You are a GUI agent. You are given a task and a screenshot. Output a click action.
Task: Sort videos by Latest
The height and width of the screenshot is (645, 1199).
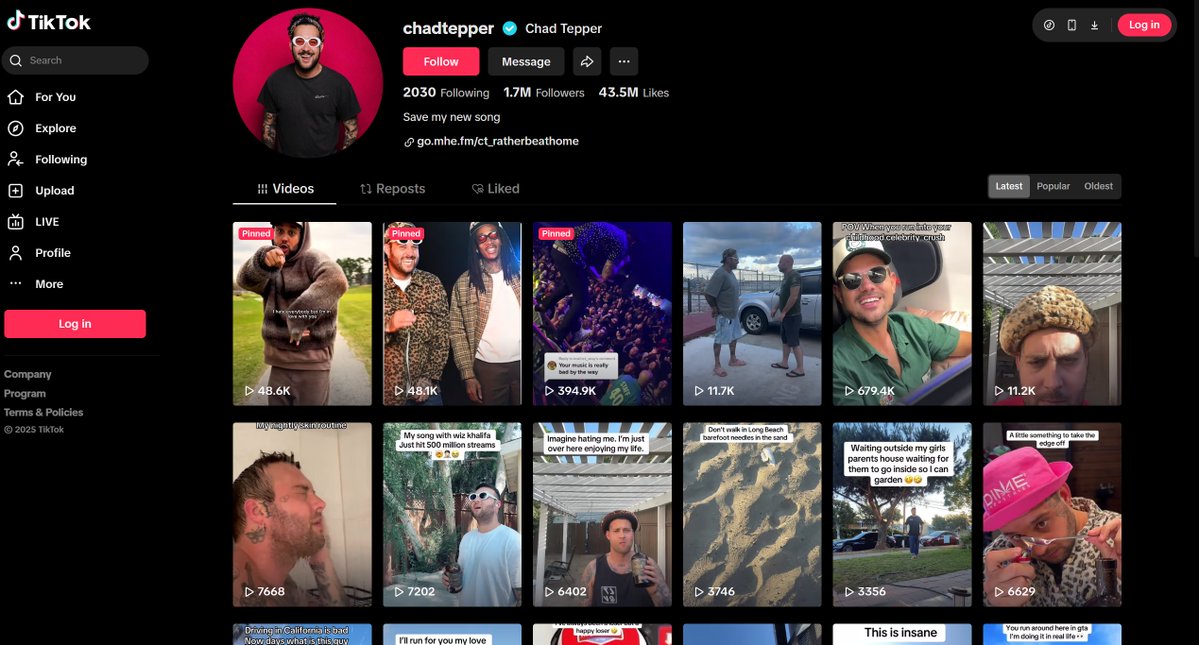point(1009,186)
